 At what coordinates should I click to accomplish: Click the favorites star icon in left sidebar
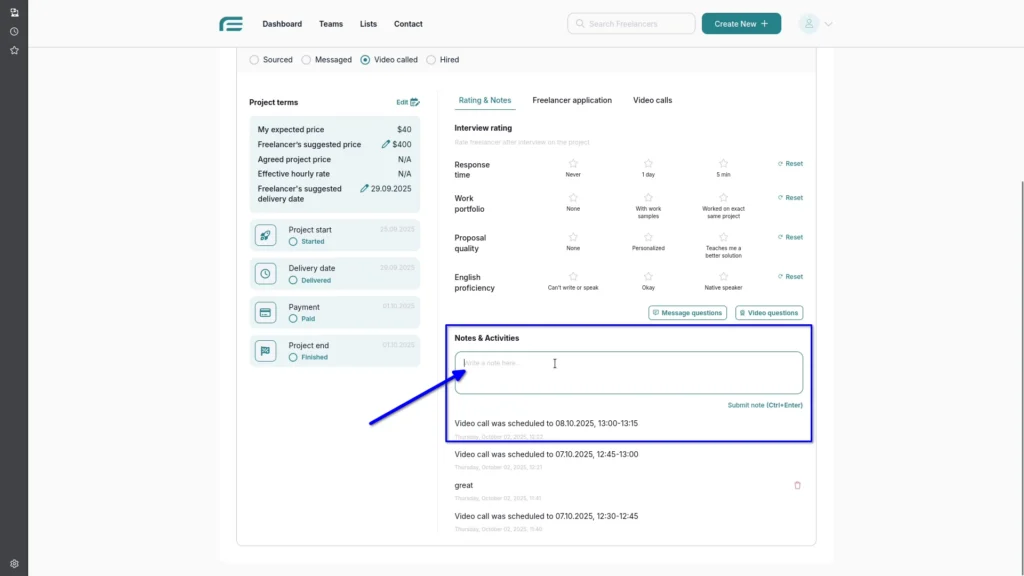(13, 49)
